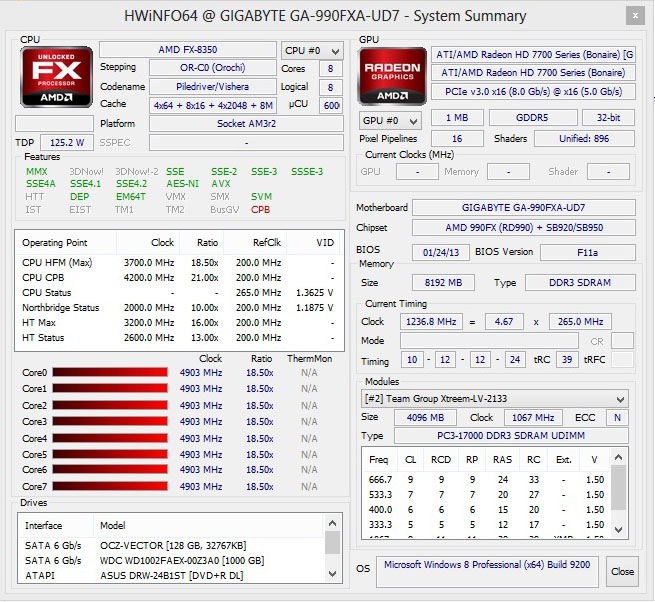Click the red CPB feature flag
This screenshot has height=602, width=655.
point(261,210)
